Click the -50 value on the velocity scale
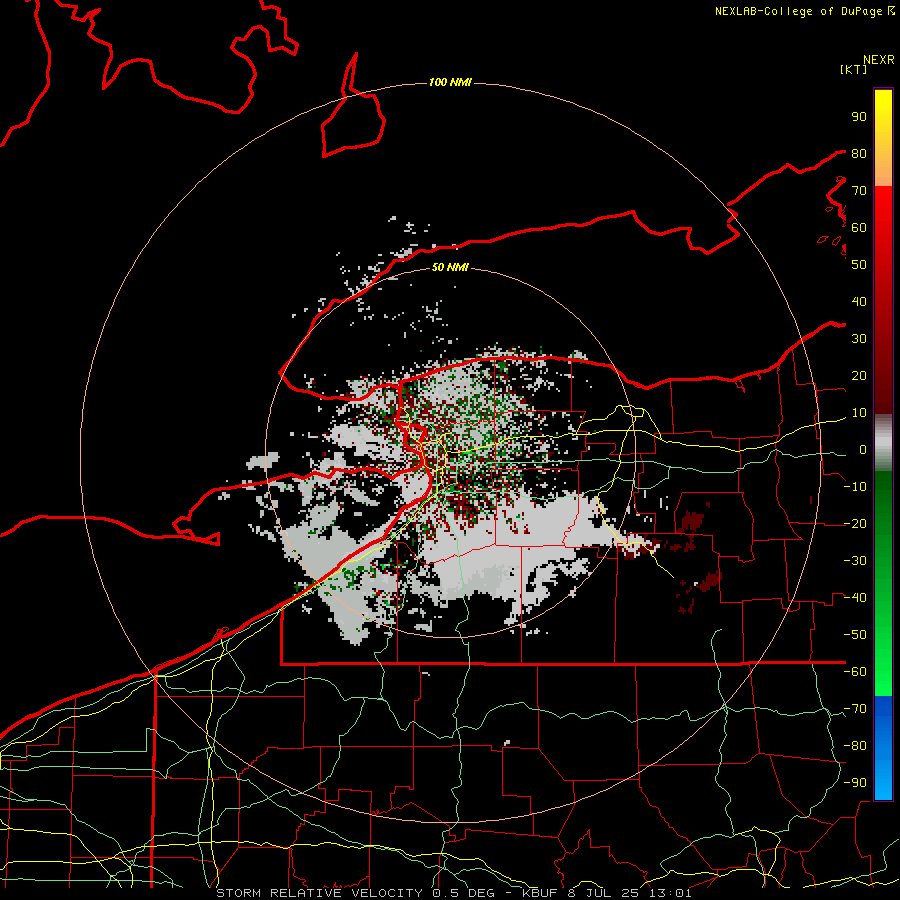900x900 pixels. click(x=855, y=635)
